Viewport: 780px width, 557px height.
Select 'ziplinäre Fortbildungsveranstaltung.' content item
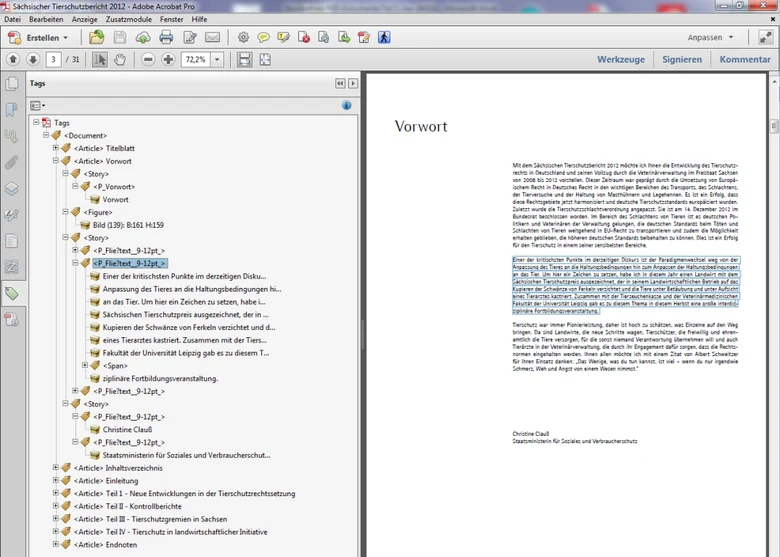click(x=160, y=378)
